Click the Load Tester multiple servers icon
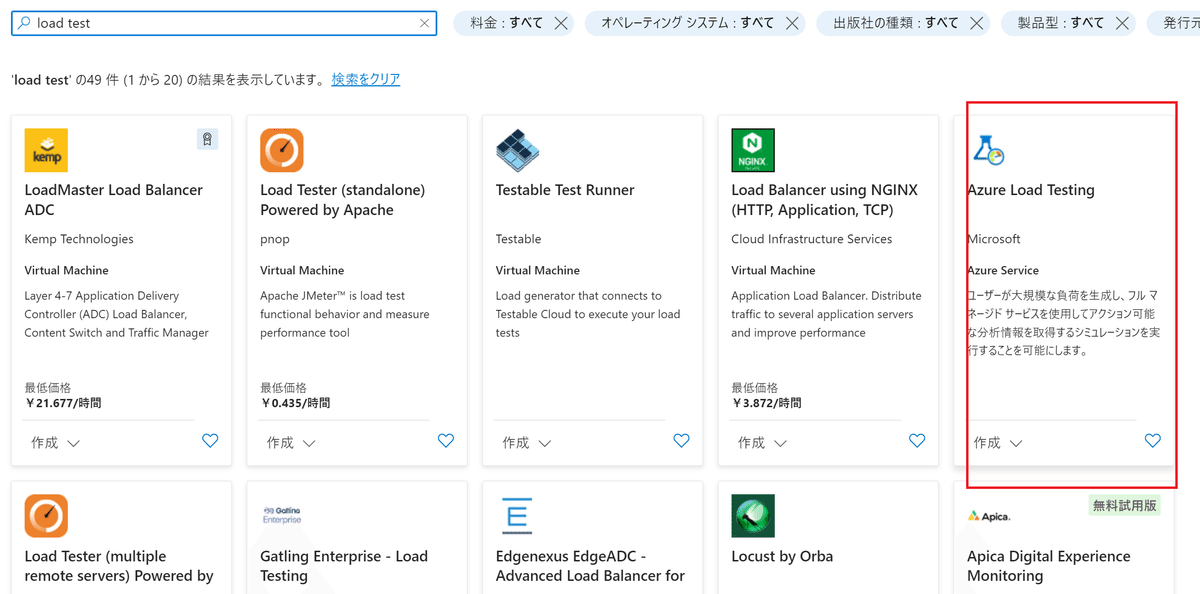This screenshot has width=1200, height=594. click(x=46, y=516)
